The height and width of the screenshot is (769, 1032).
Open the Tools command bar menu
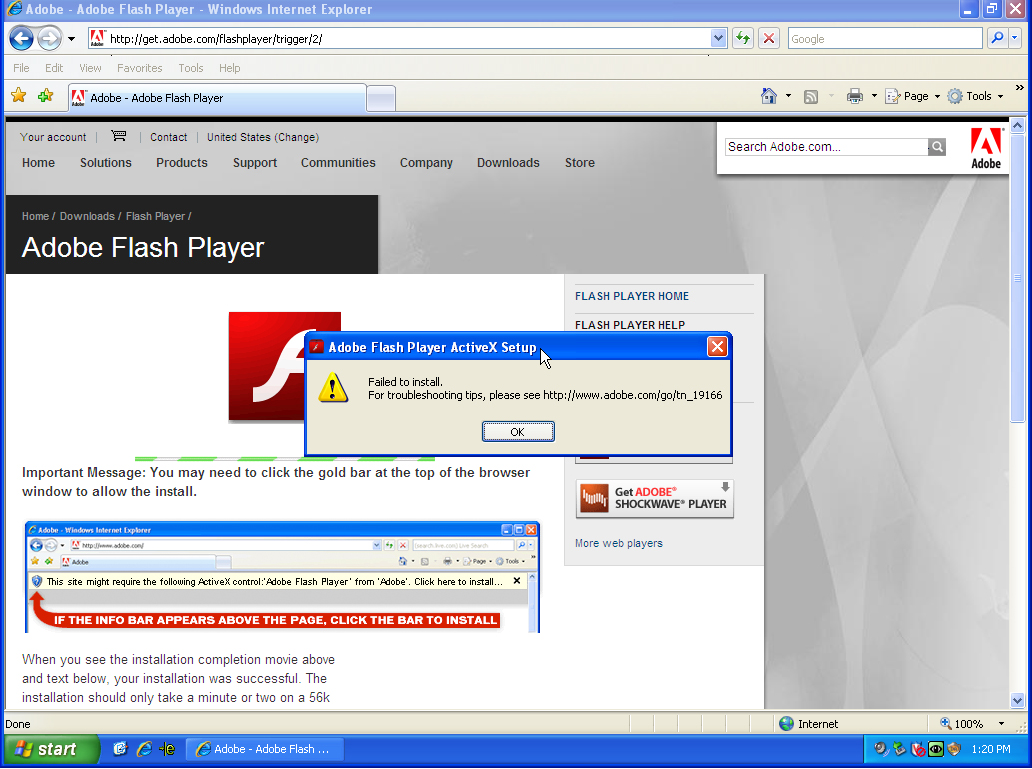pyautogui.click(x=975, y=96)
